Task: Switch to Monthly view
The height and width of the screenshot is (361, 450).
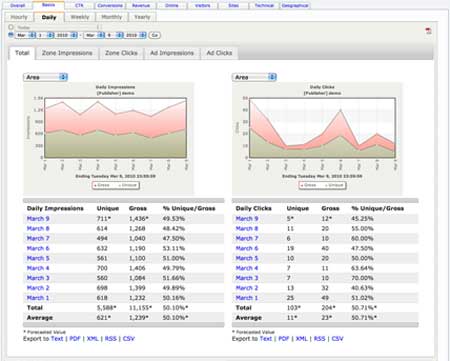Action: pyautogui.click(x=112, y=17)
